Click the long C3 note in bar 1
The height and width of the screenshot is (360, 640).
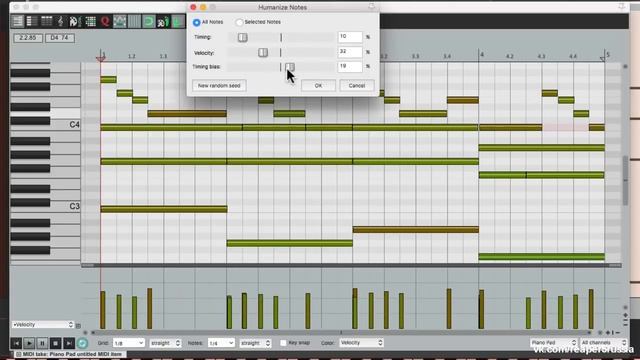pos(164,209)
